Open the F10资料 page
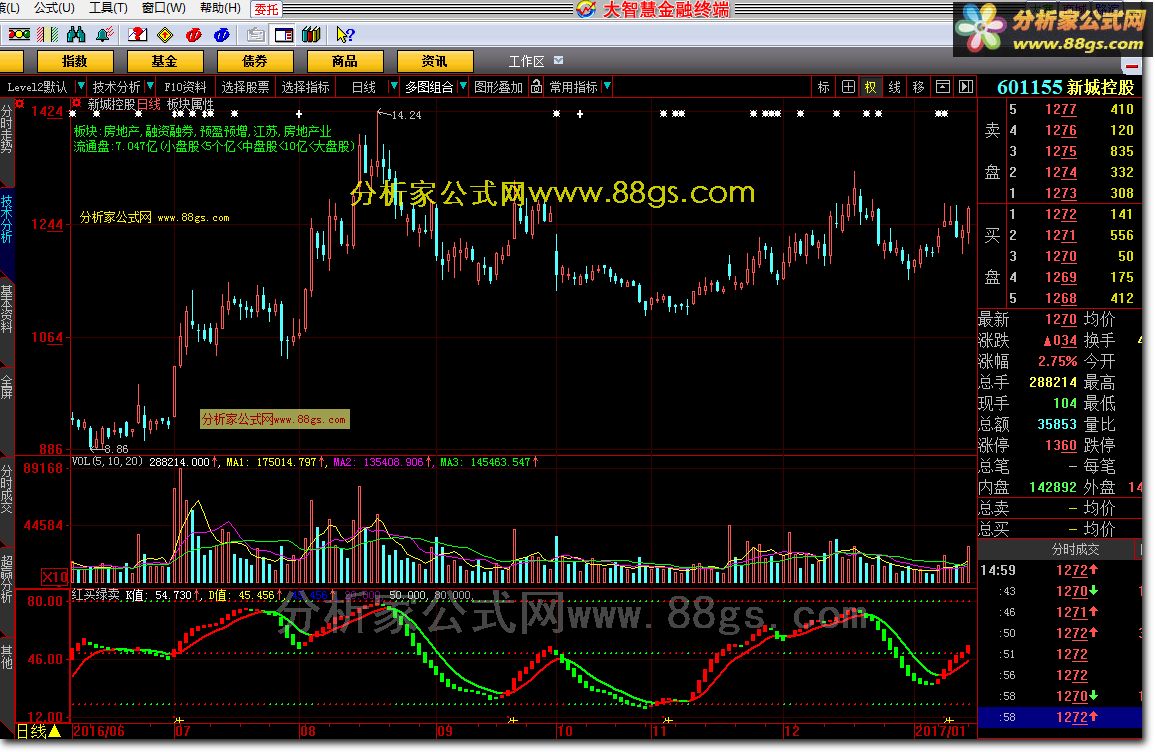The width and height of the screenshot is (1155, 752). pos(185,87)
